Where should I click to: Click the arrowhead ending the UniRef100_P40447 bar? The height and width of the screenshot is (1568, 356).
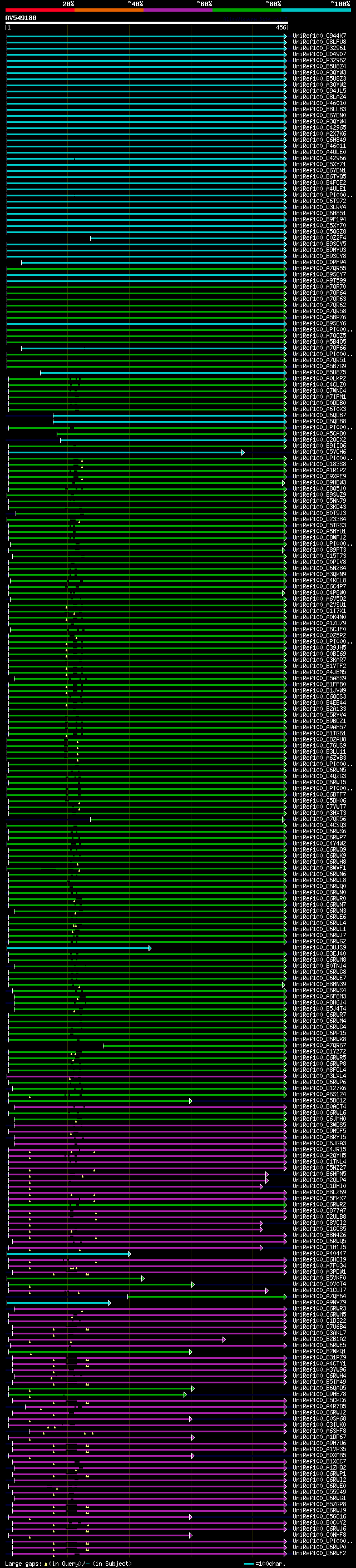[x=129, y=1254]
